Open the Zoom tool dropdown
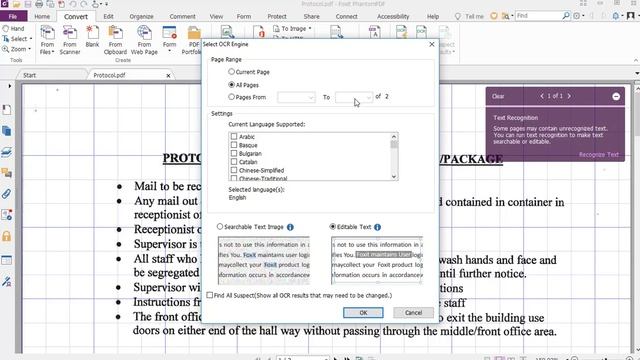This screenshot has height=360, width=640. tap(16, 49)
